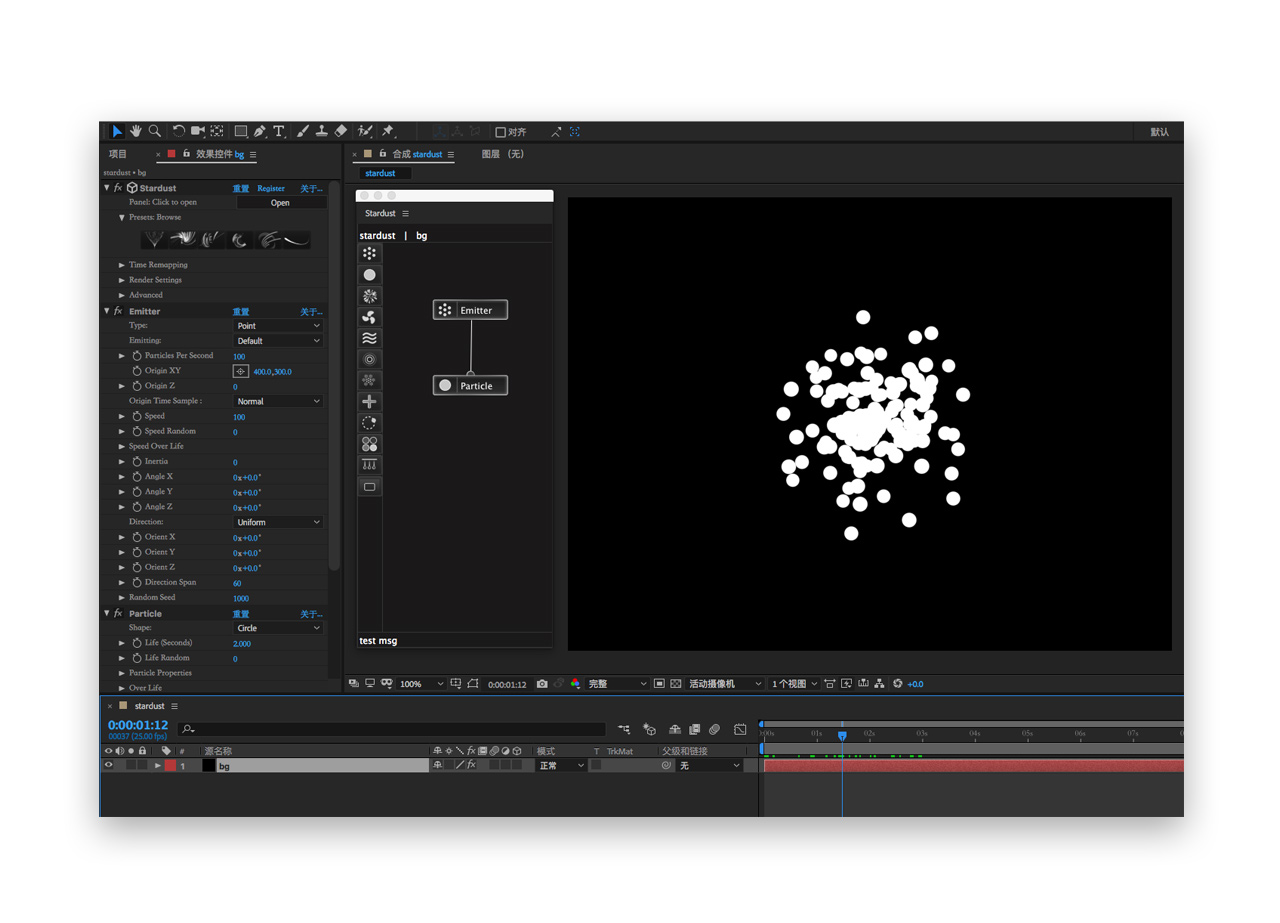Image resolution: width=1280 pixels, height=923 pixels.
Task: Click the four-circles icon in Stardust sidebar
Action: (370, 444)
